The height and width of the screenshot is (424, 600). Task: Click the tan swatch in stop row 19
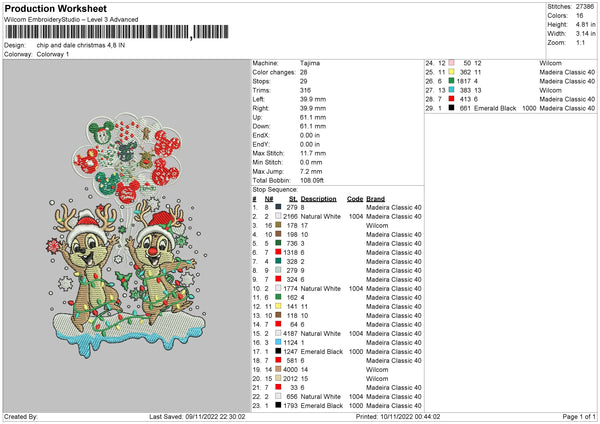click(278, 369)
